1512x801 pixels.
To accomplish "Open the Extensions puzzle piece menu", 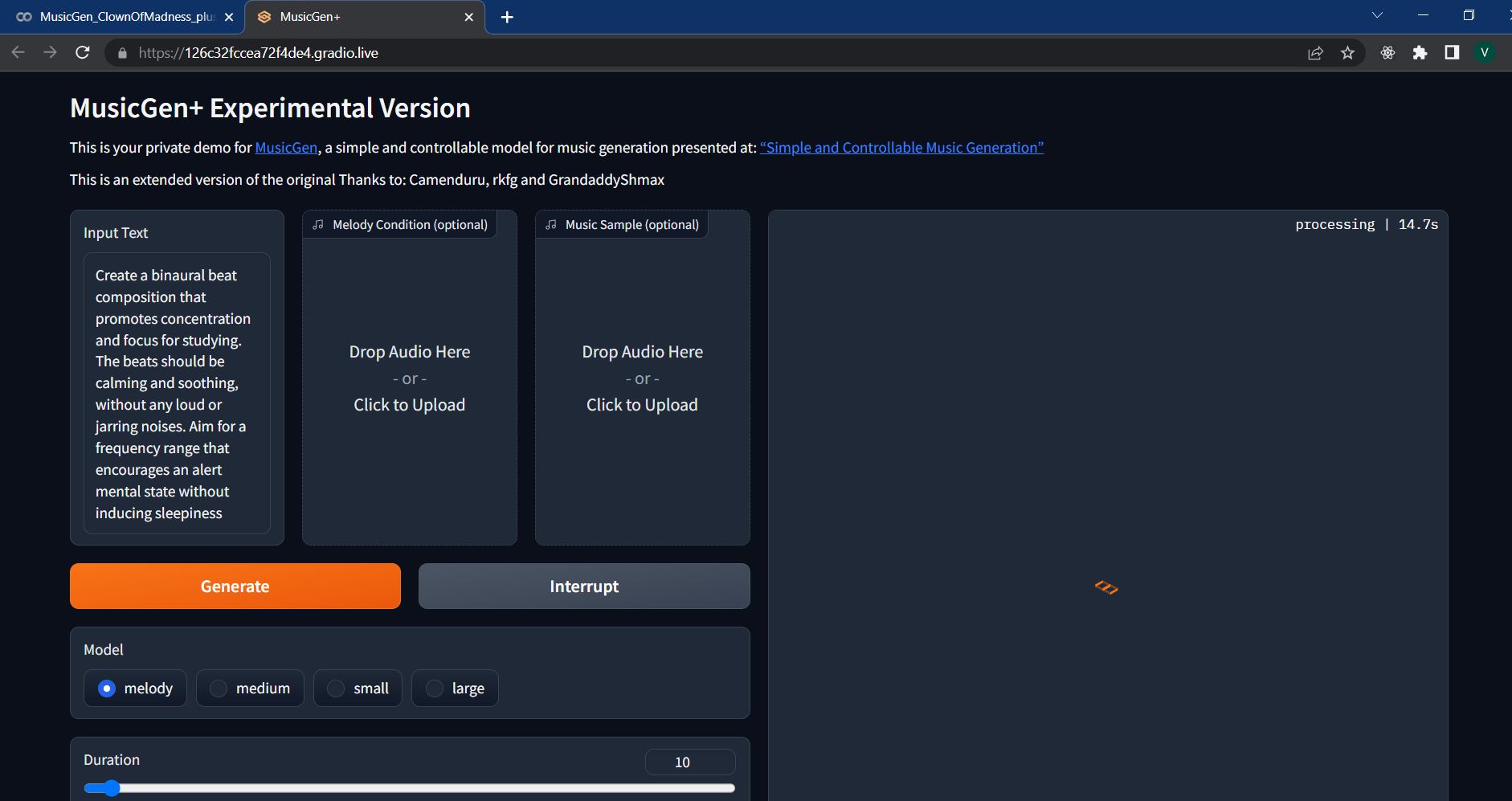I will click(x=1420, y=53).
